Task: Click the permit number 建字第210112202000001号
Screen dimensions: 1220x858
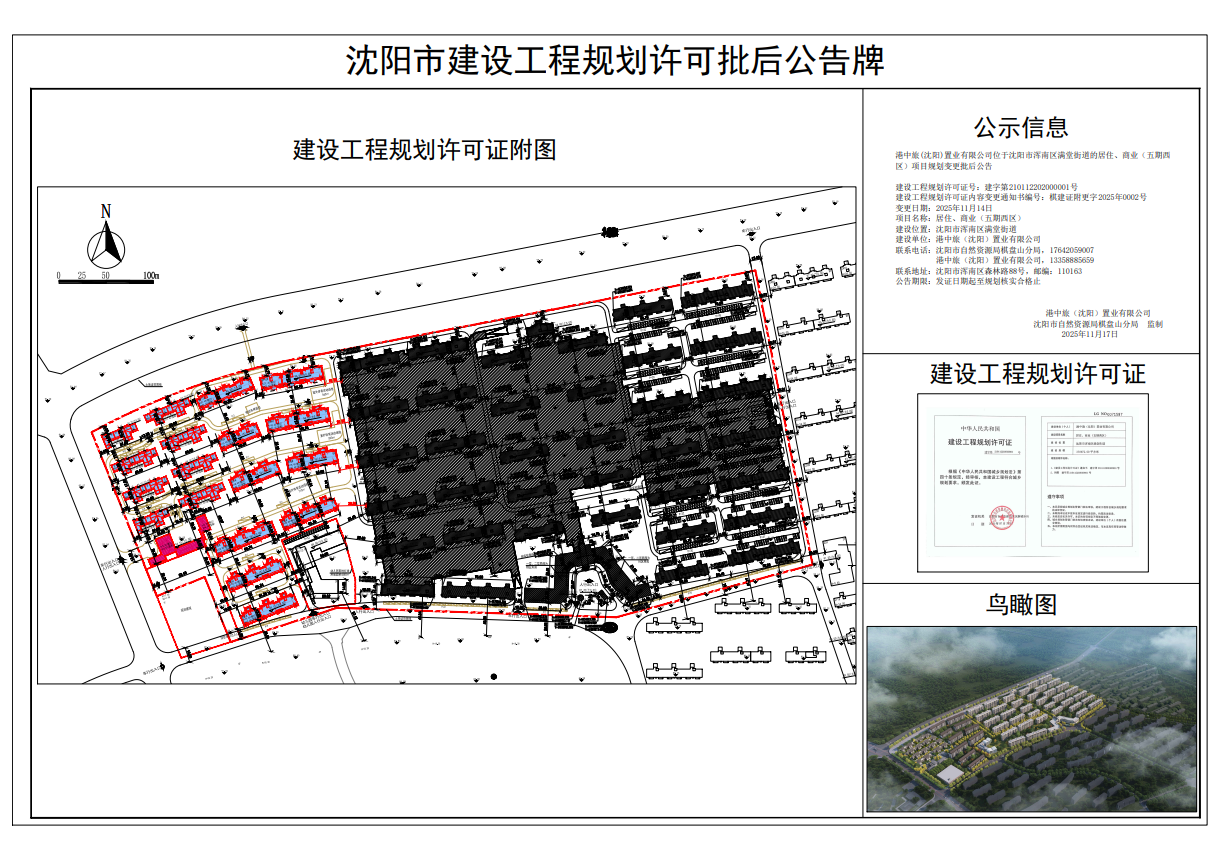Action: pos(1030,187)
